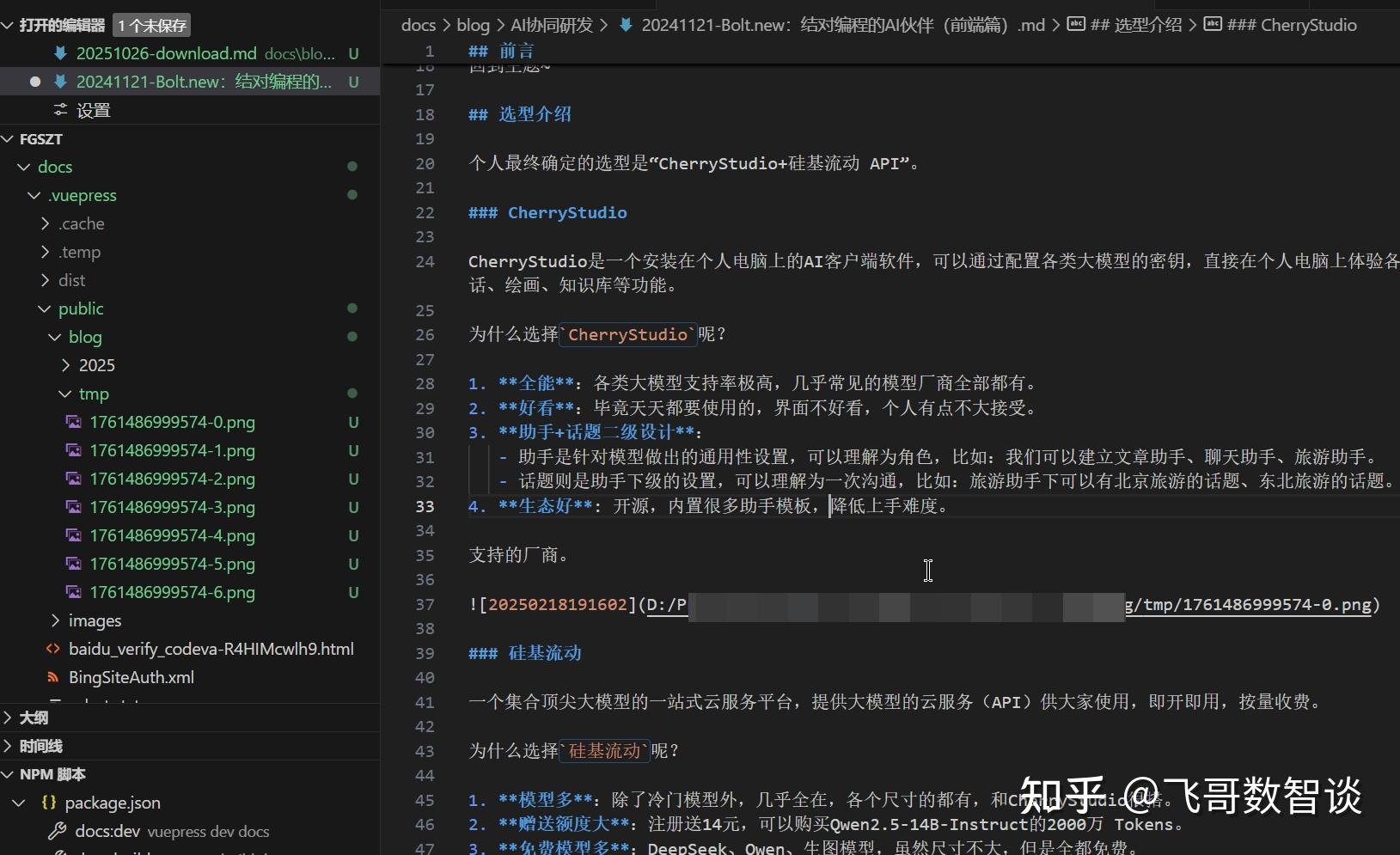Click the markdown arrow icon in the breadcrumb
The image size is (1400, 855).
coord(626,25)
